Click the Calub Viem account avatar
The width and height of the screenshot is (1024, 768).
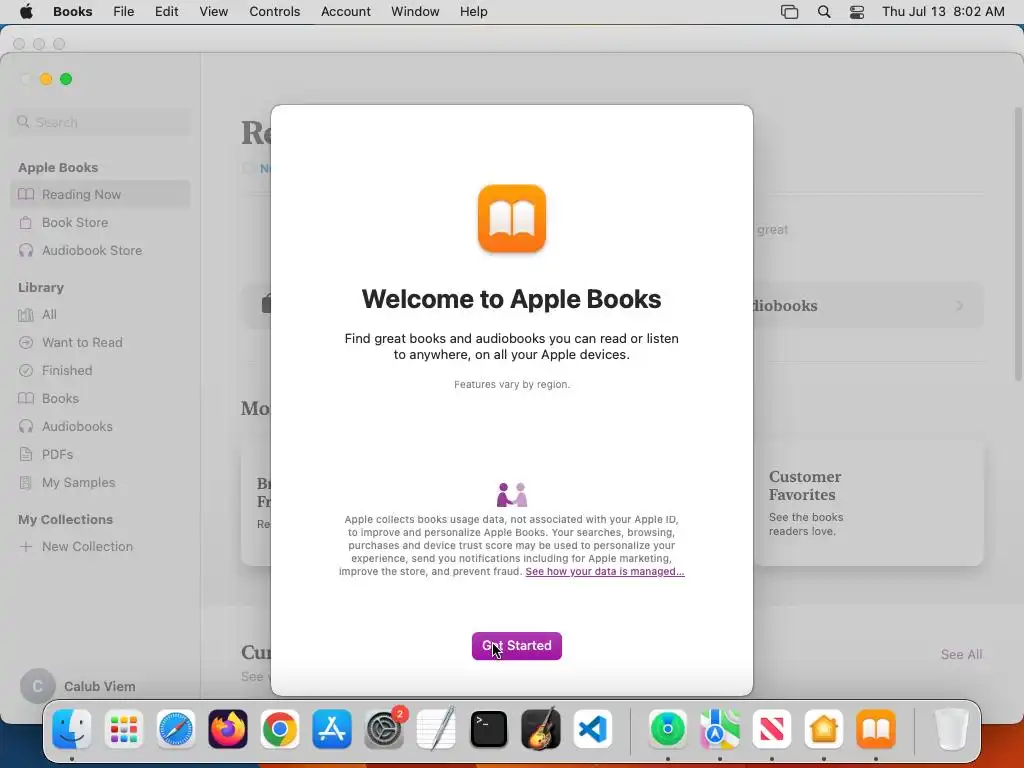point(37,686)
